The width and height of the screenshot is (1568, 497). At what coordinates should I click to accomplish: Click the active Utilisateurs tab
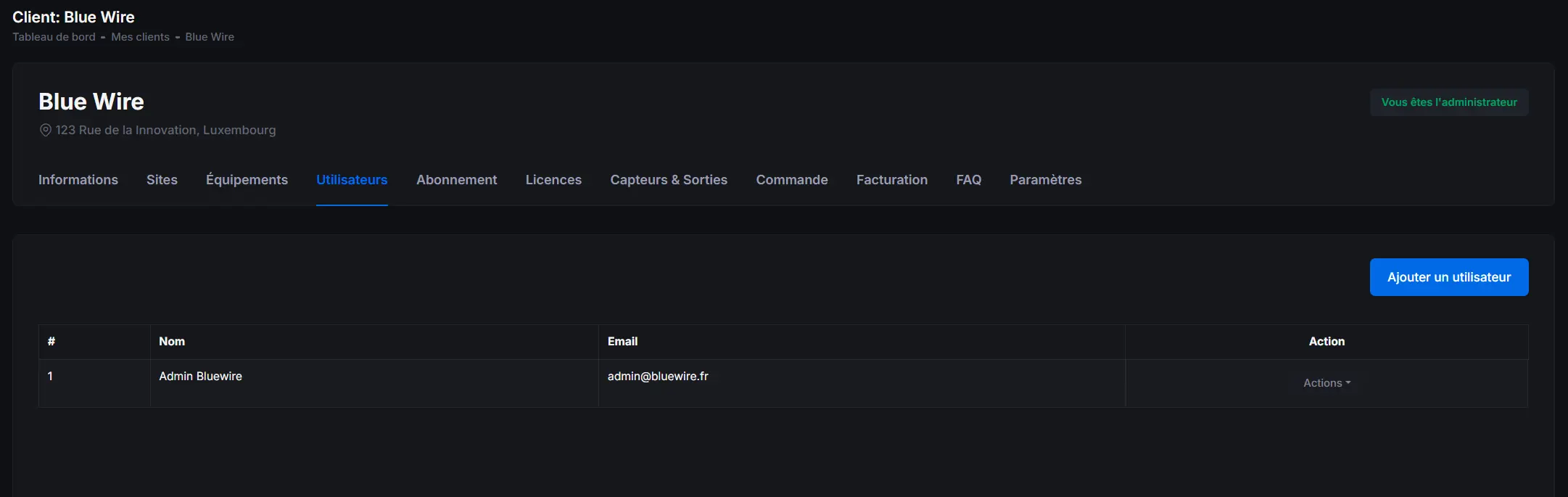[352, 180]
